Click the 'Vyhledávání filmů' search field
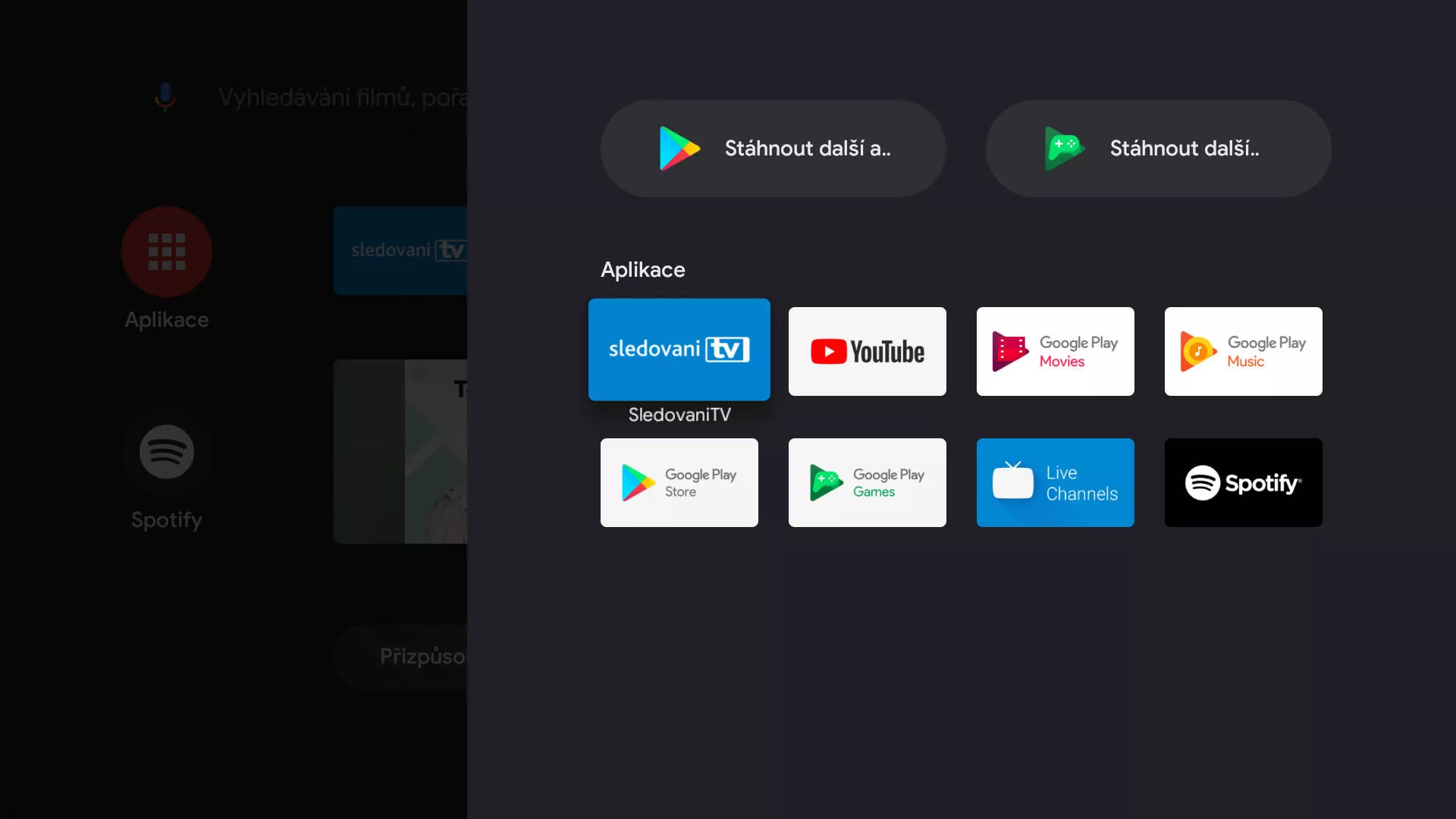Image resolution: width=1456 pixels, height=819 pixels. coord(343,97)
